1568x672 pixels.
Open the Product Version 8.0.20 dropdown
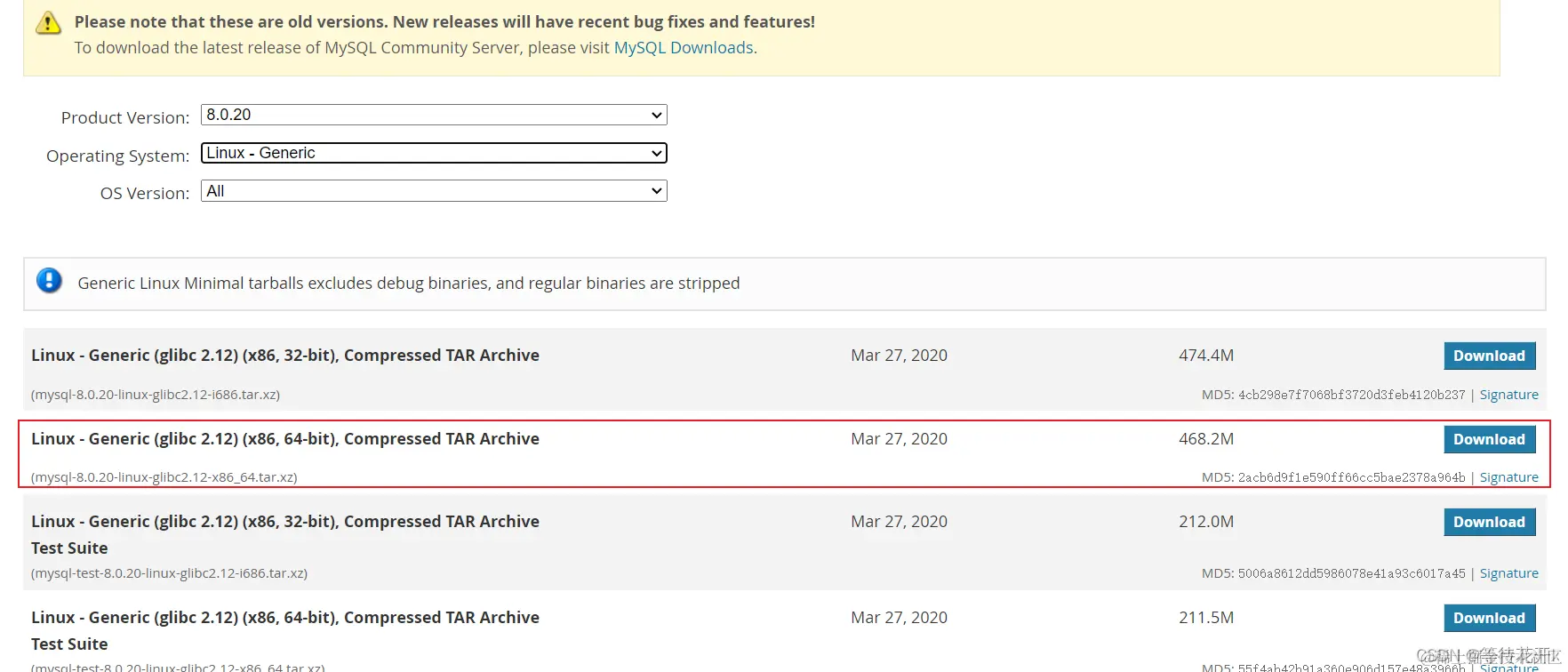(x=434, y=115)
